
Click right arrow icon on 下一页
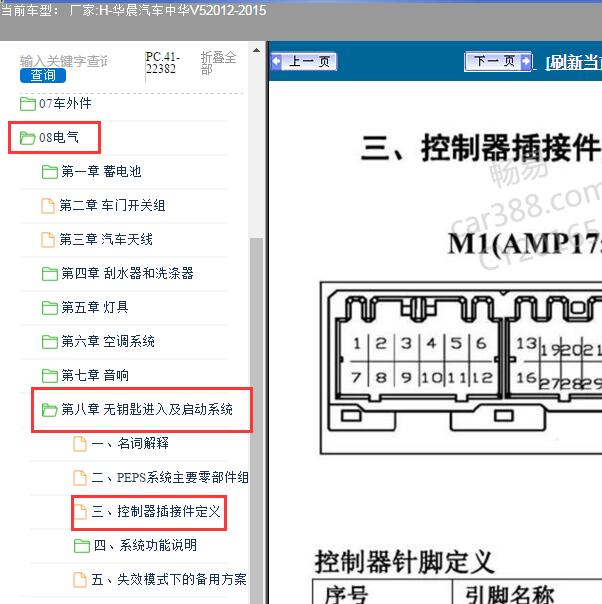click(x=525, y=61)
